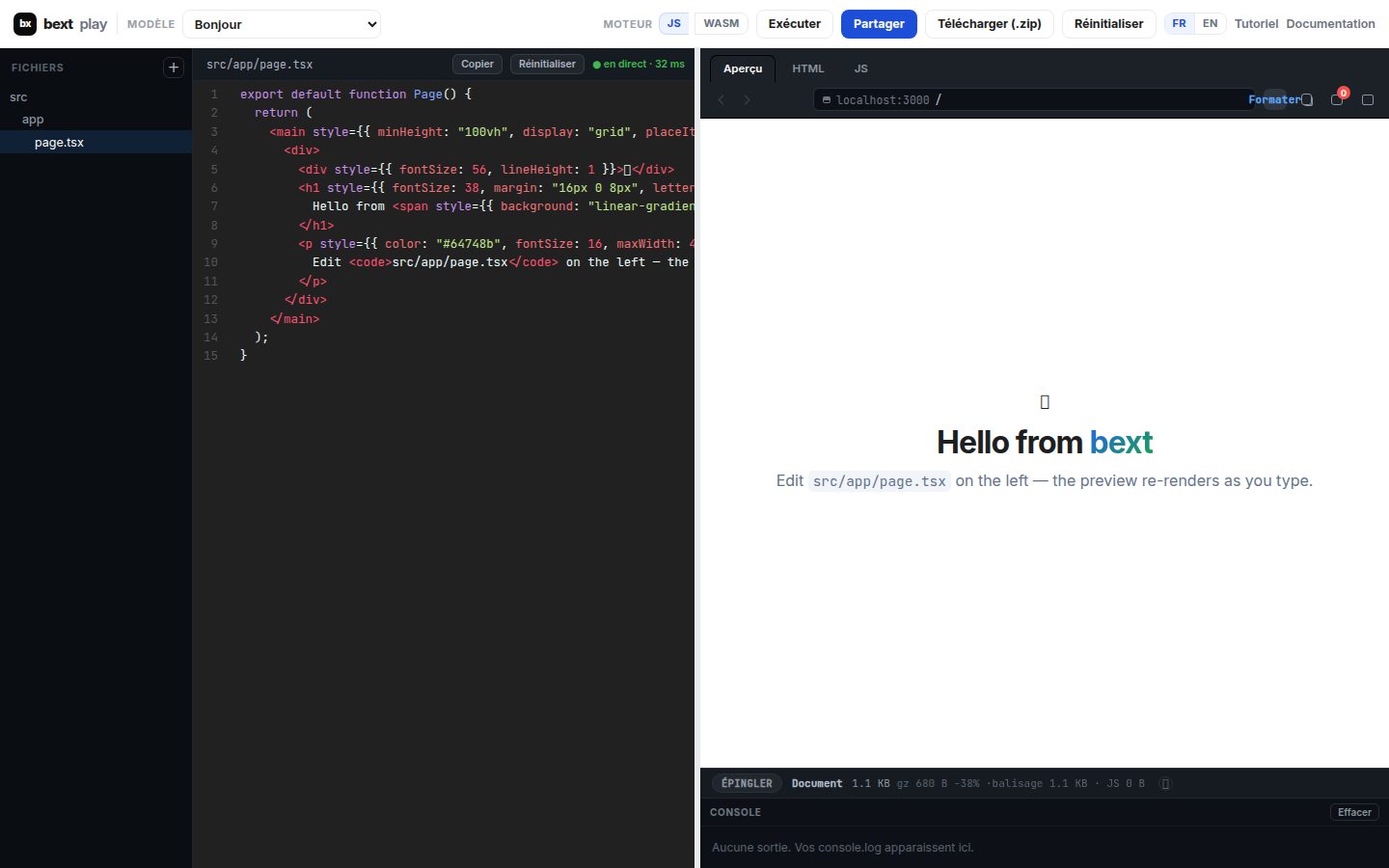Set interface language to EN
This screenshot has width=1389, height=868.
(1210, 24)
